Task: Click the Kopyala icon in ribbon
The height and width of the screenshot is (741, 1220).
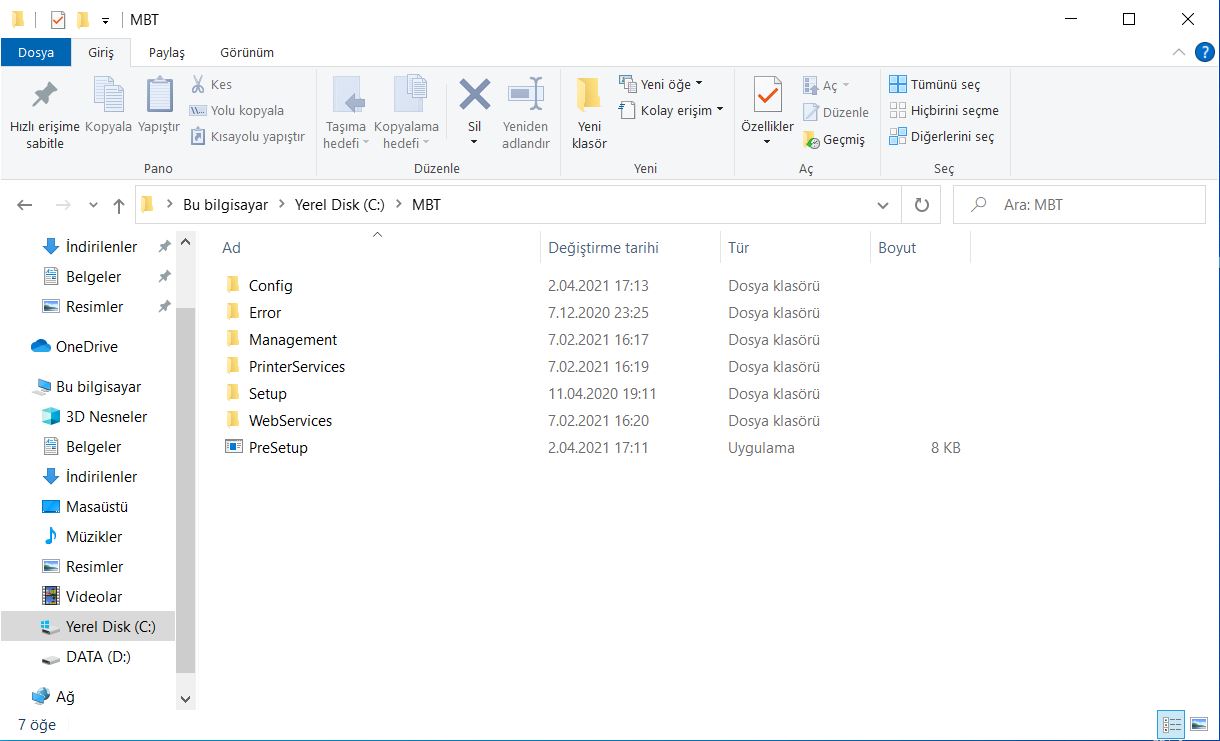Action: tap(108, 95)
